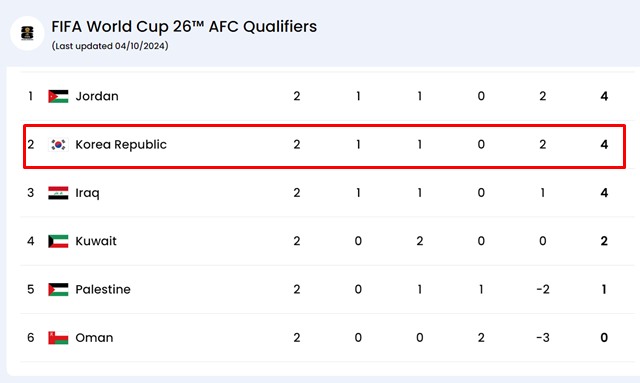Click the Oman flag icon
This screenshot has width=640, height=383.
[x=58, y=338]
